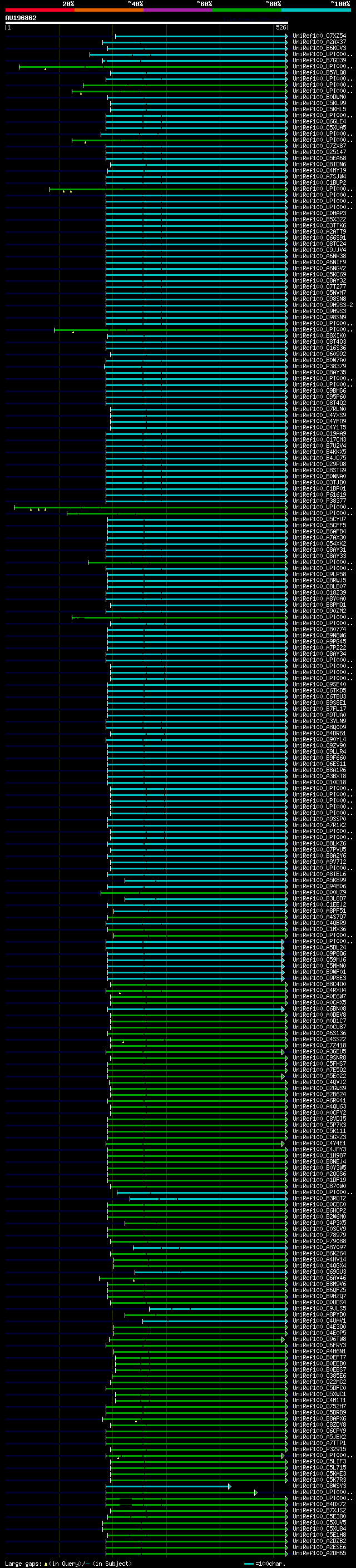Click the UniRef100_Q9H9S3-2 isoform label

[x=323, y=305]
